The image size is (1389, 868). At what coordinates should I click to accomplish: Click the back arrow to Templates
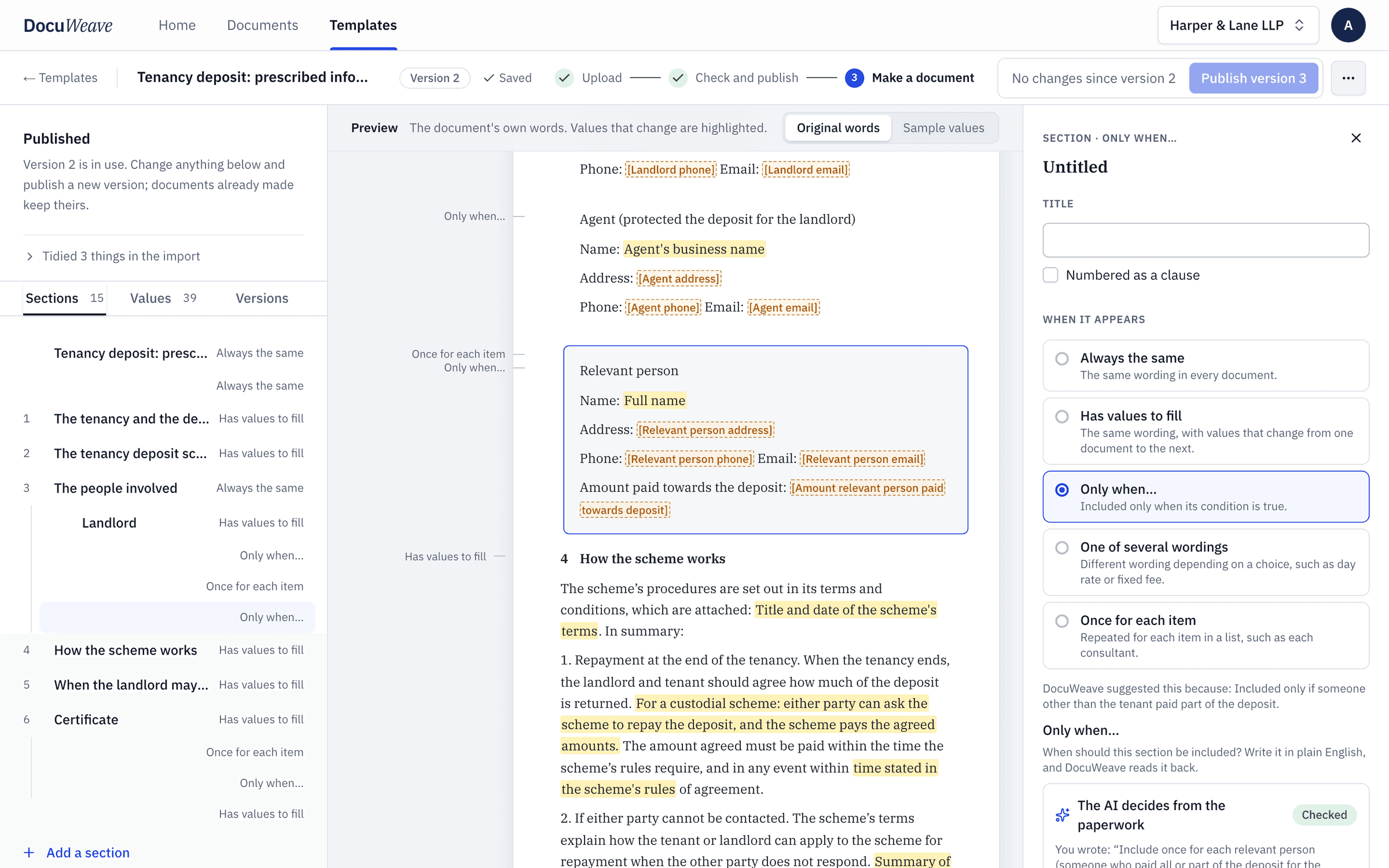point(60,78)
